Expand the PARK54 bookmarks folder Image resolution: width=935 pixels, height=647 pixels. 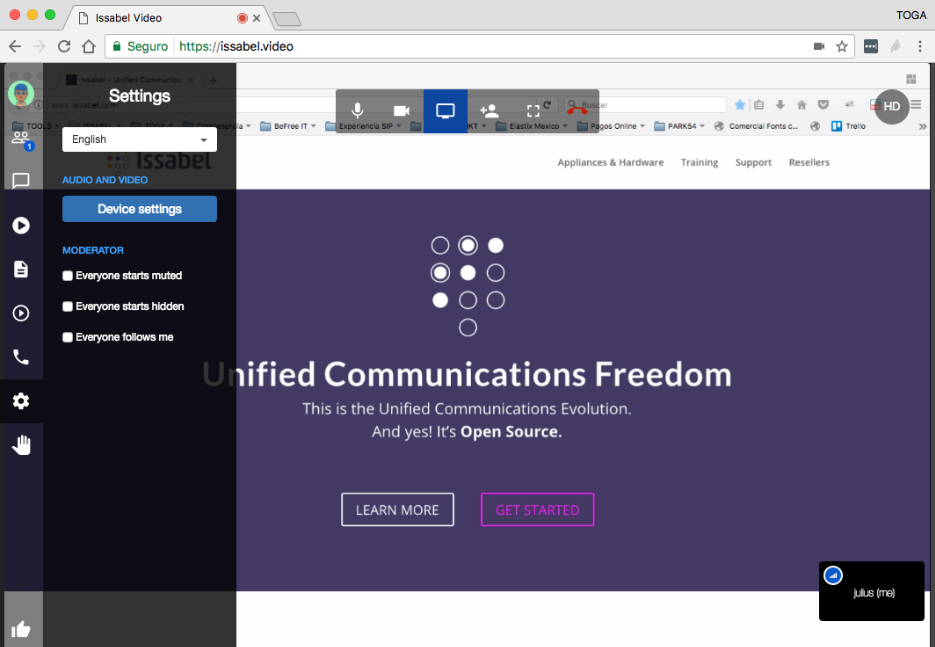coord(680,126)
